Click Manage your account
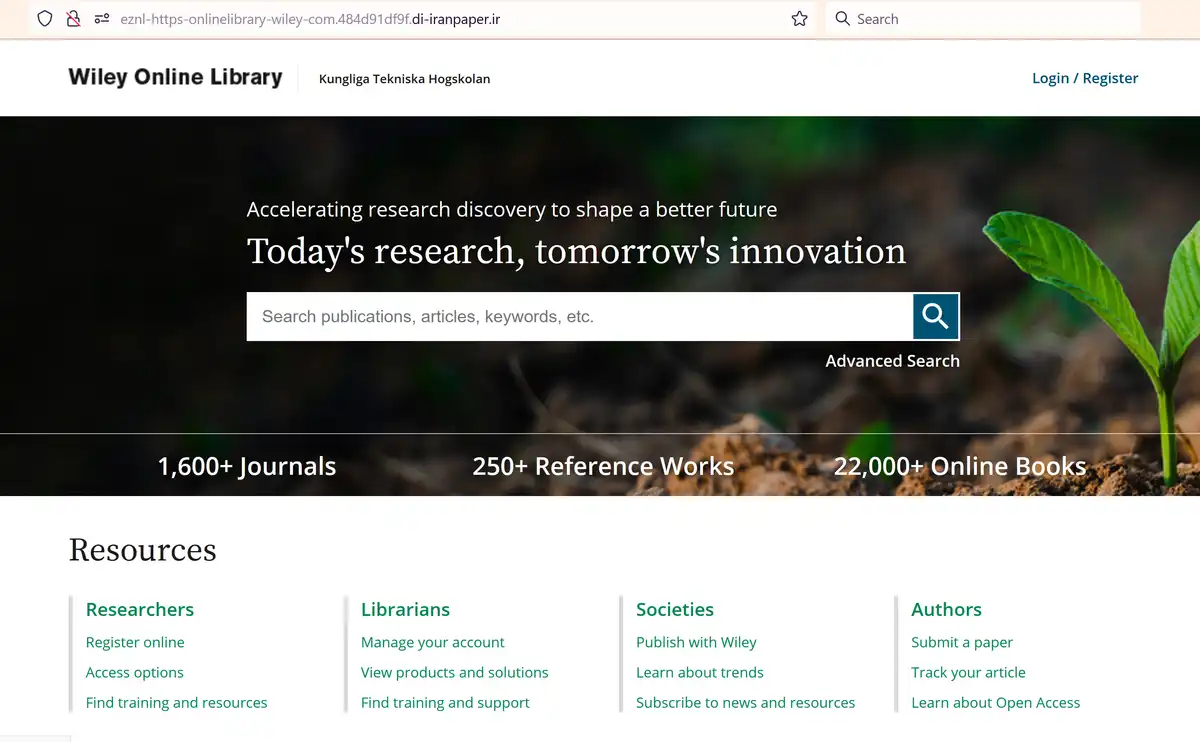Screen dimensions: 1200x742 click(433, 642)
